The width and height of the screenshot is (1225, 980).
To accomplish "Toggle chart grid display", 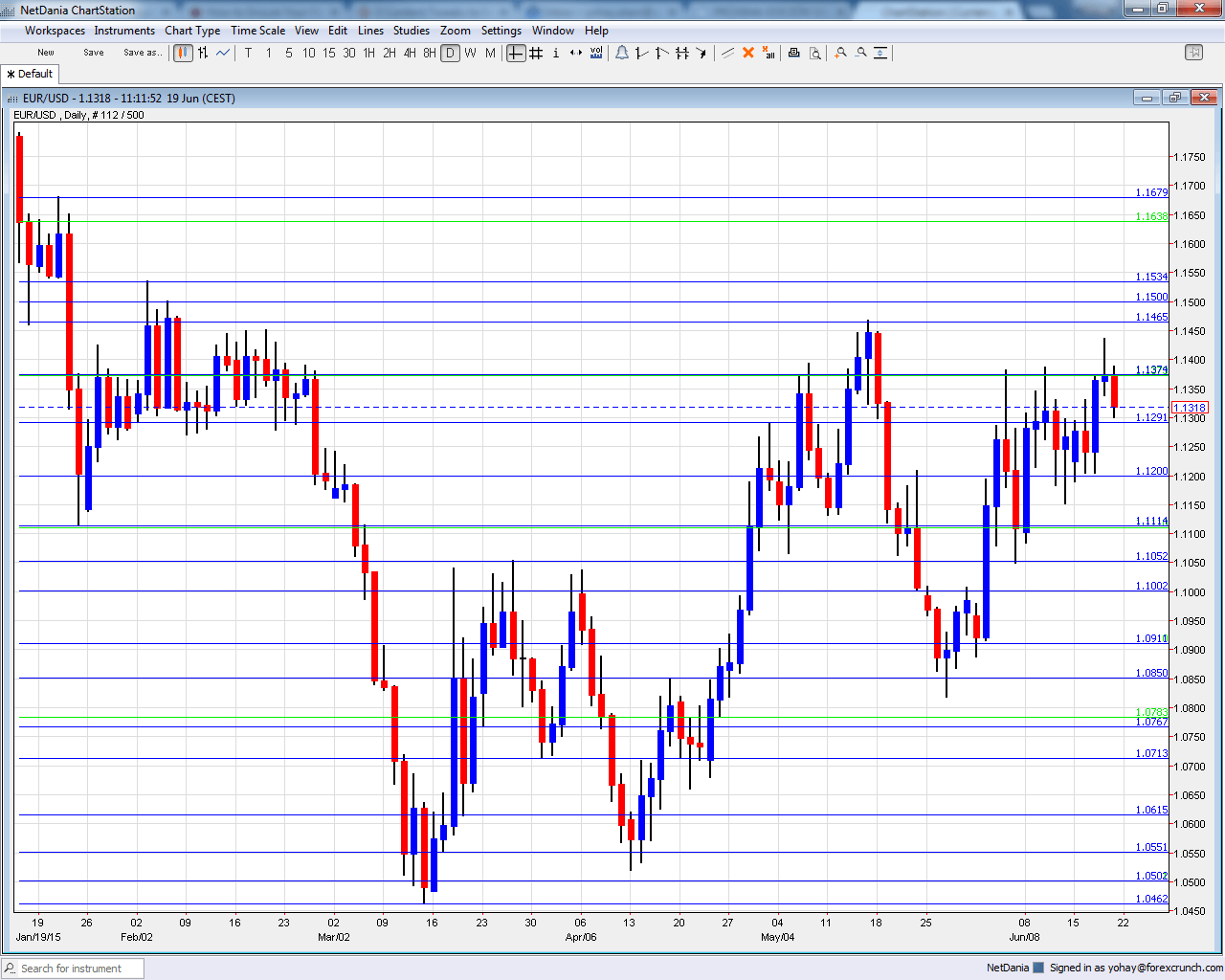I will 536,53.
